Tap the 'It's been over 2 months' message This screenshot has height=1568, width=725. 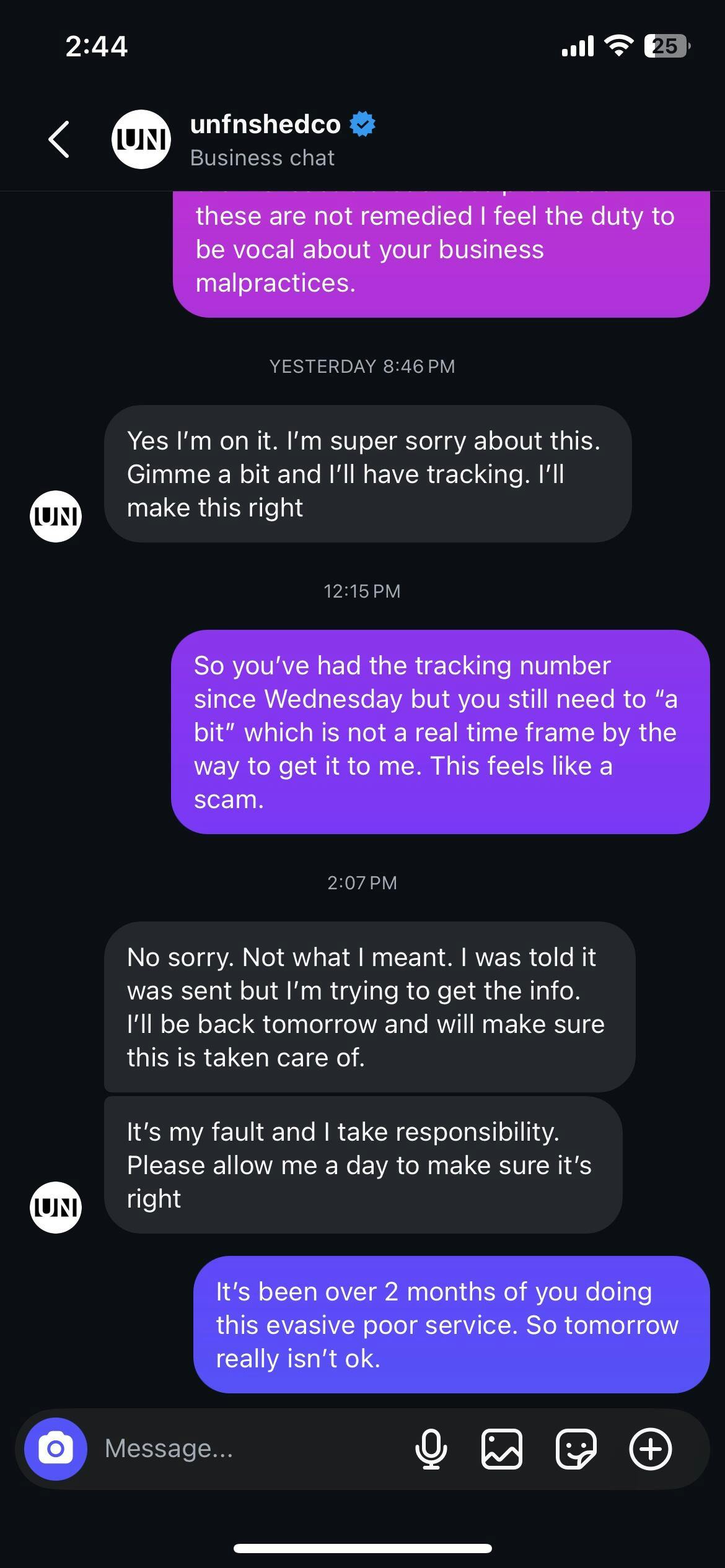pyautogui.click(x=451, y=1325)
